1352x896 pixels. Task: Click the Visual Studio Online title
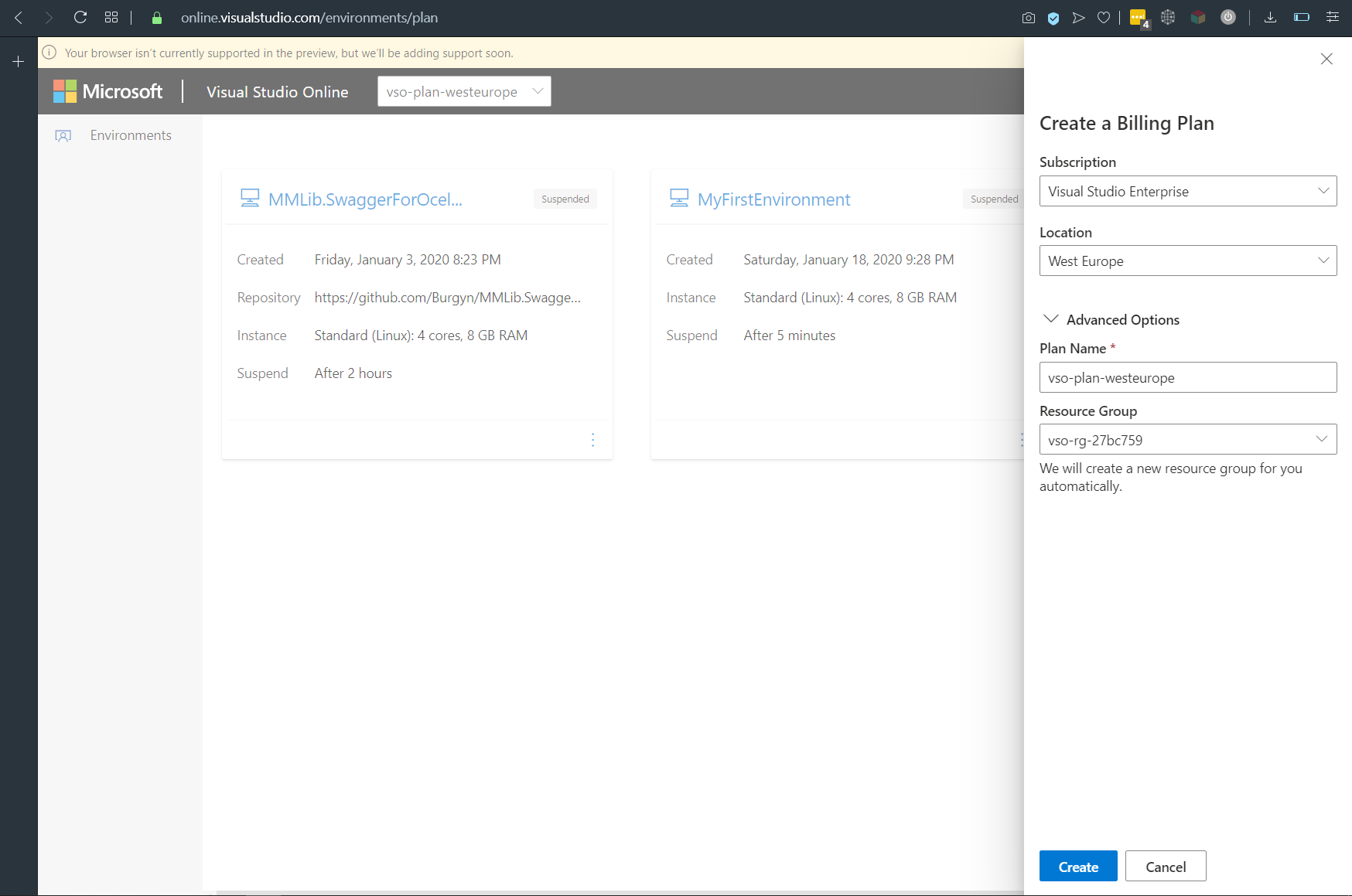[278, 92]
